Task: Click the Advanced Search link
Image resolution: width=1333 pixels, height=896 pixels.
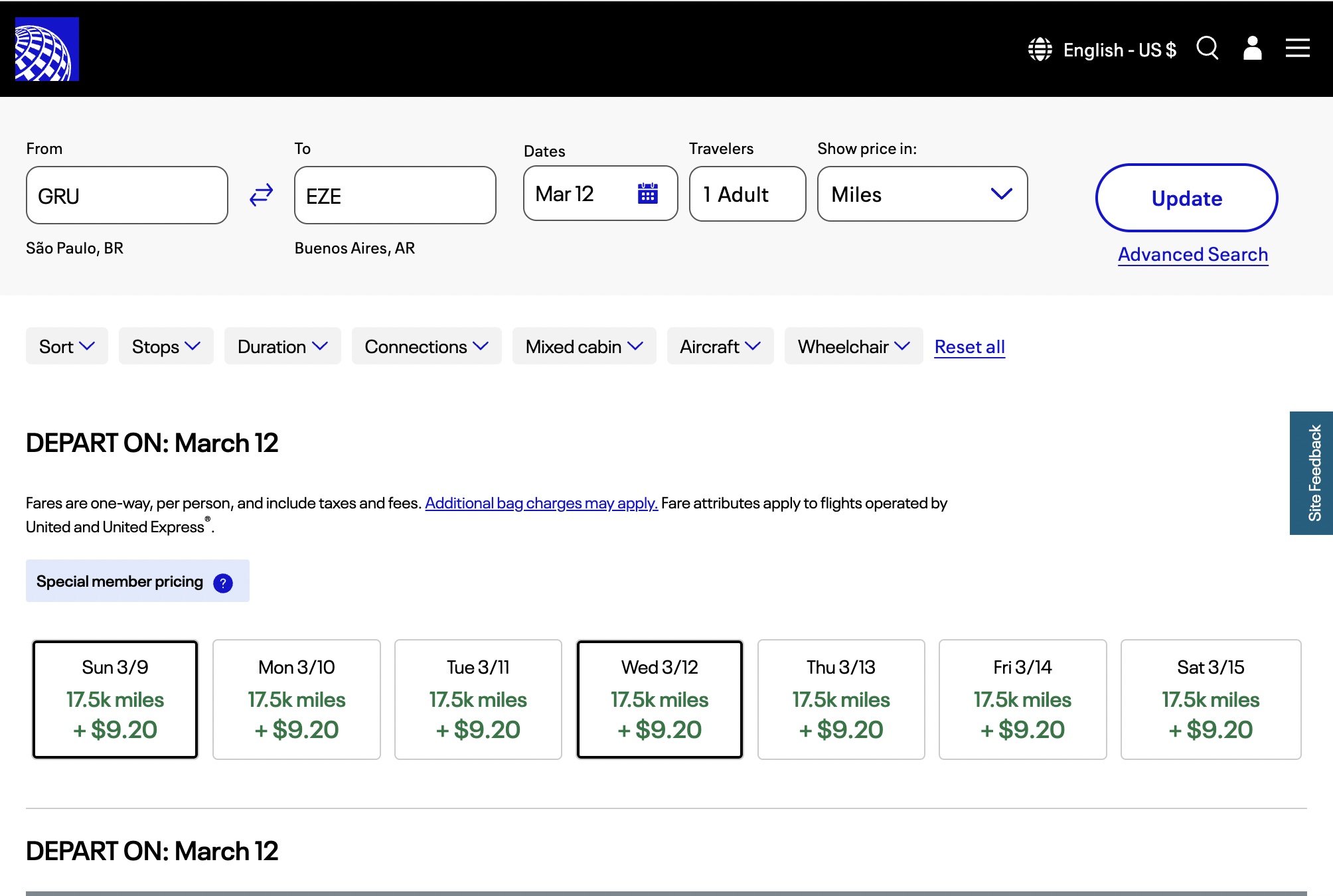Action: [x=1193, y=253]
